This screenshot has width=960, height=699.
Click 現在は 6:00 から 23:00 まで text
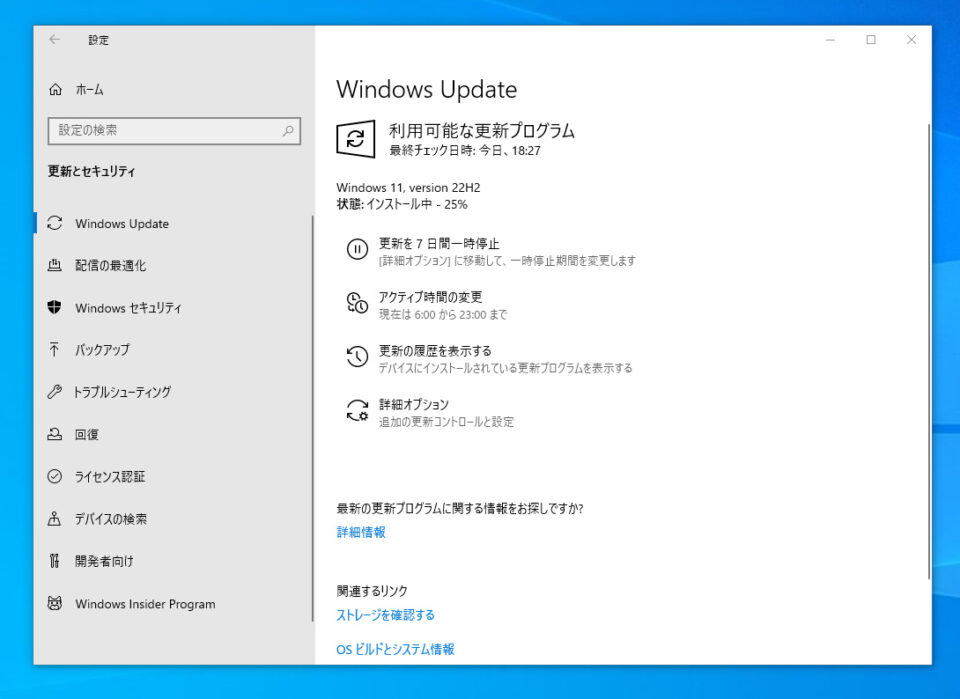click(443, 315)
